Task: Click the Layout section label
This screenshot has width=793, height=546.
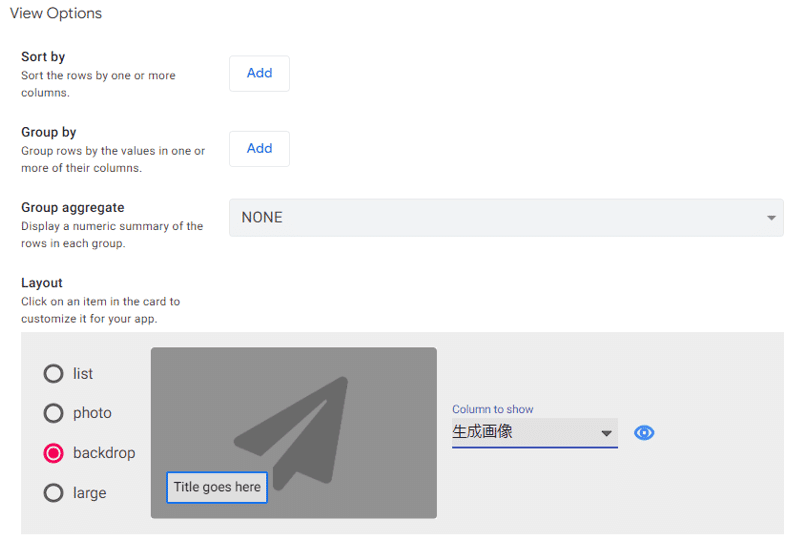Action: (41, 283)
